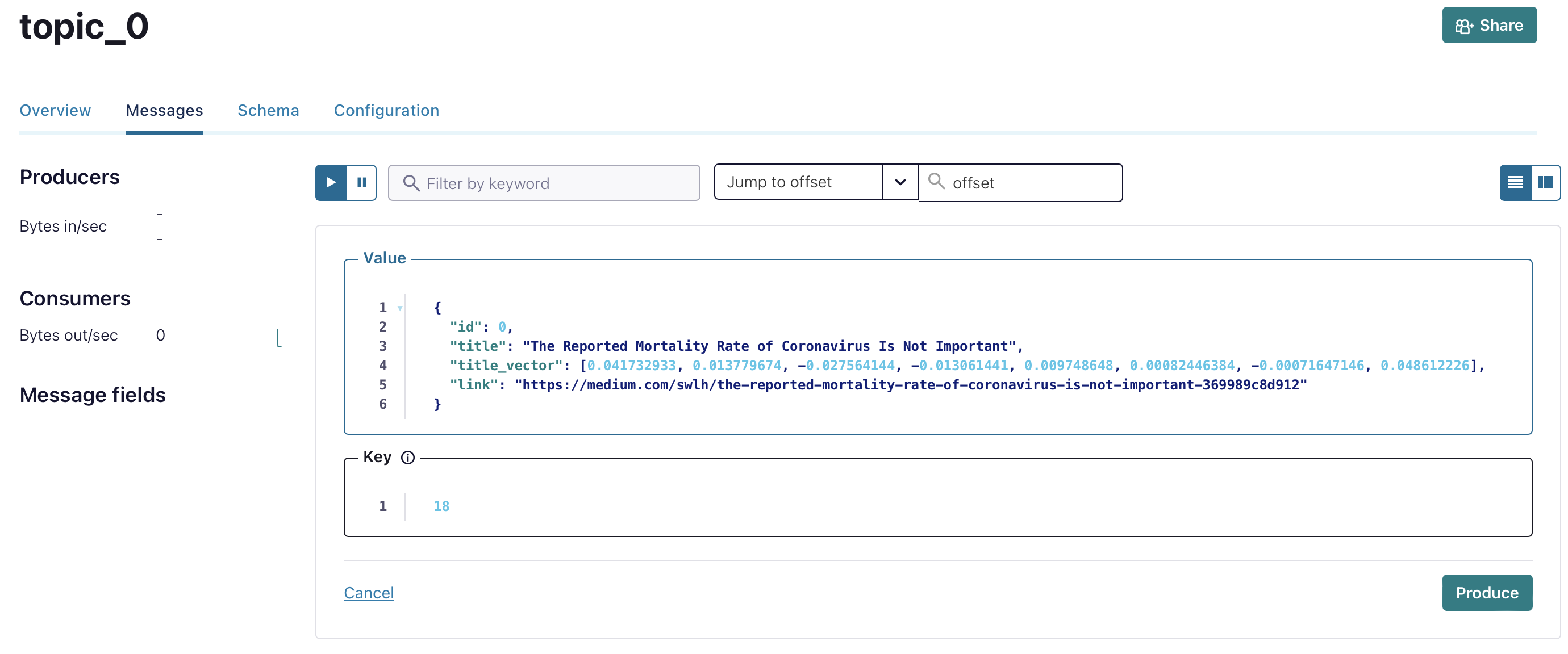
Task: Open the Overview tab
Action: [x=56, y=111]
